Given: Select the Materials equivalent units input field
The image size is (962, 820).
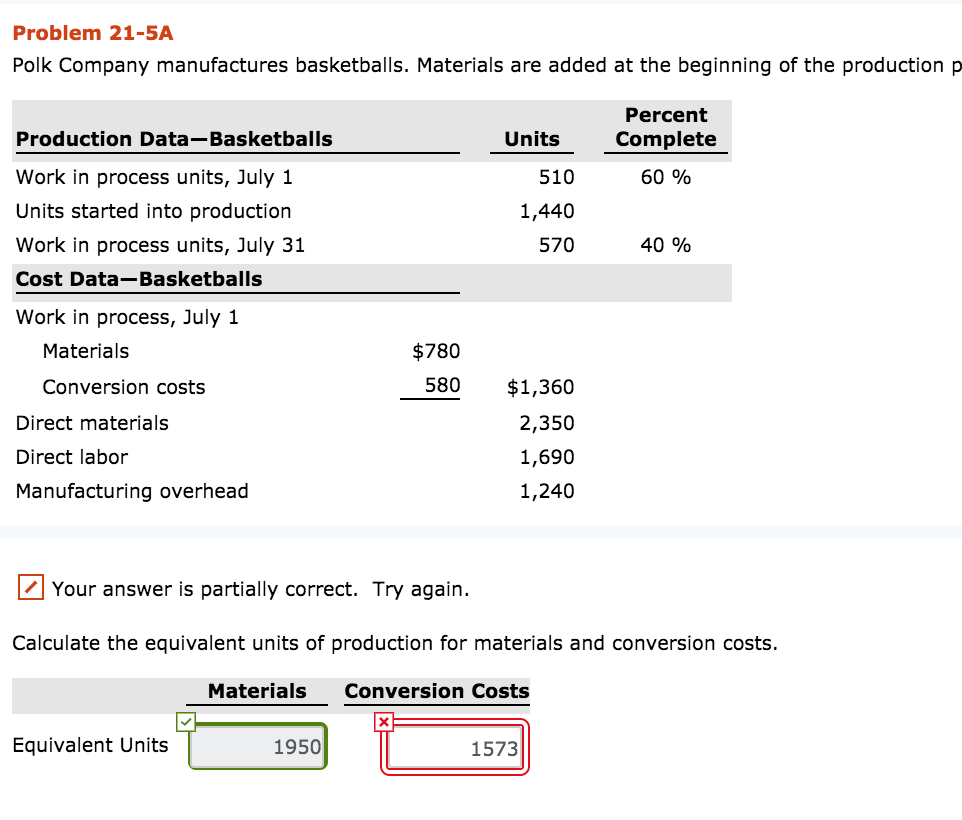Looking at the screenshot, I should click(x=257, y=746).
